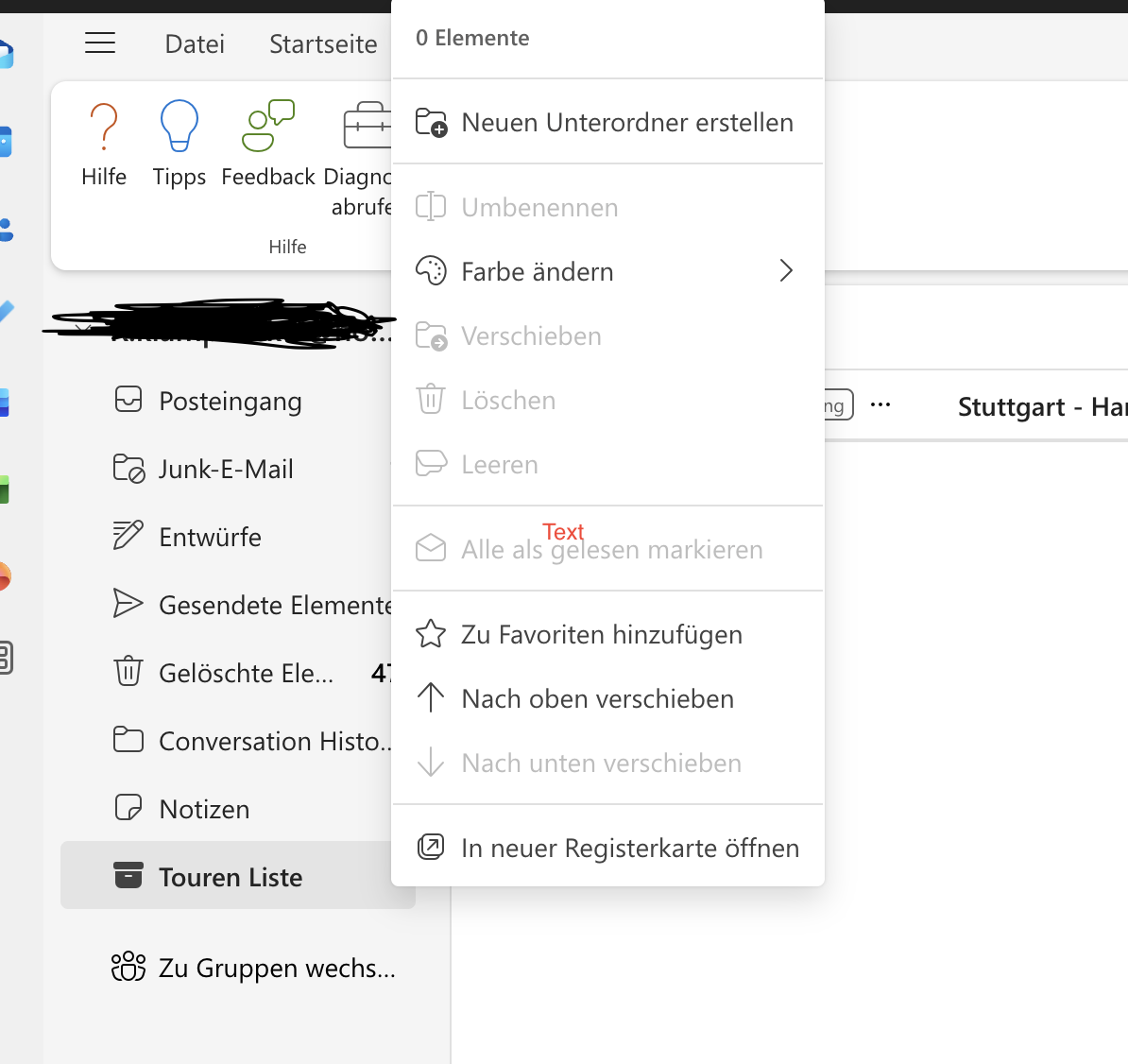Click the Gesendete Elemente send icon

point(128,604)
